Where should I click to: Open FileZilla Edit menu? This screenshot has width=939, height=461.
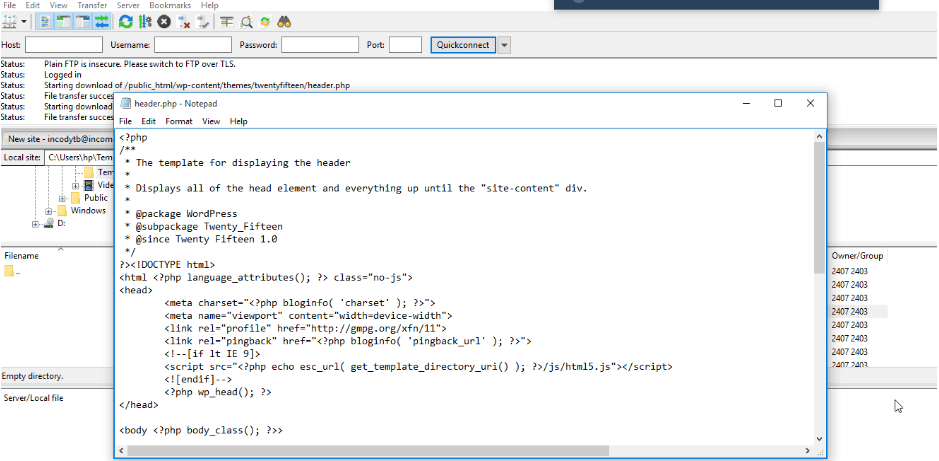(x=34, y=5)
